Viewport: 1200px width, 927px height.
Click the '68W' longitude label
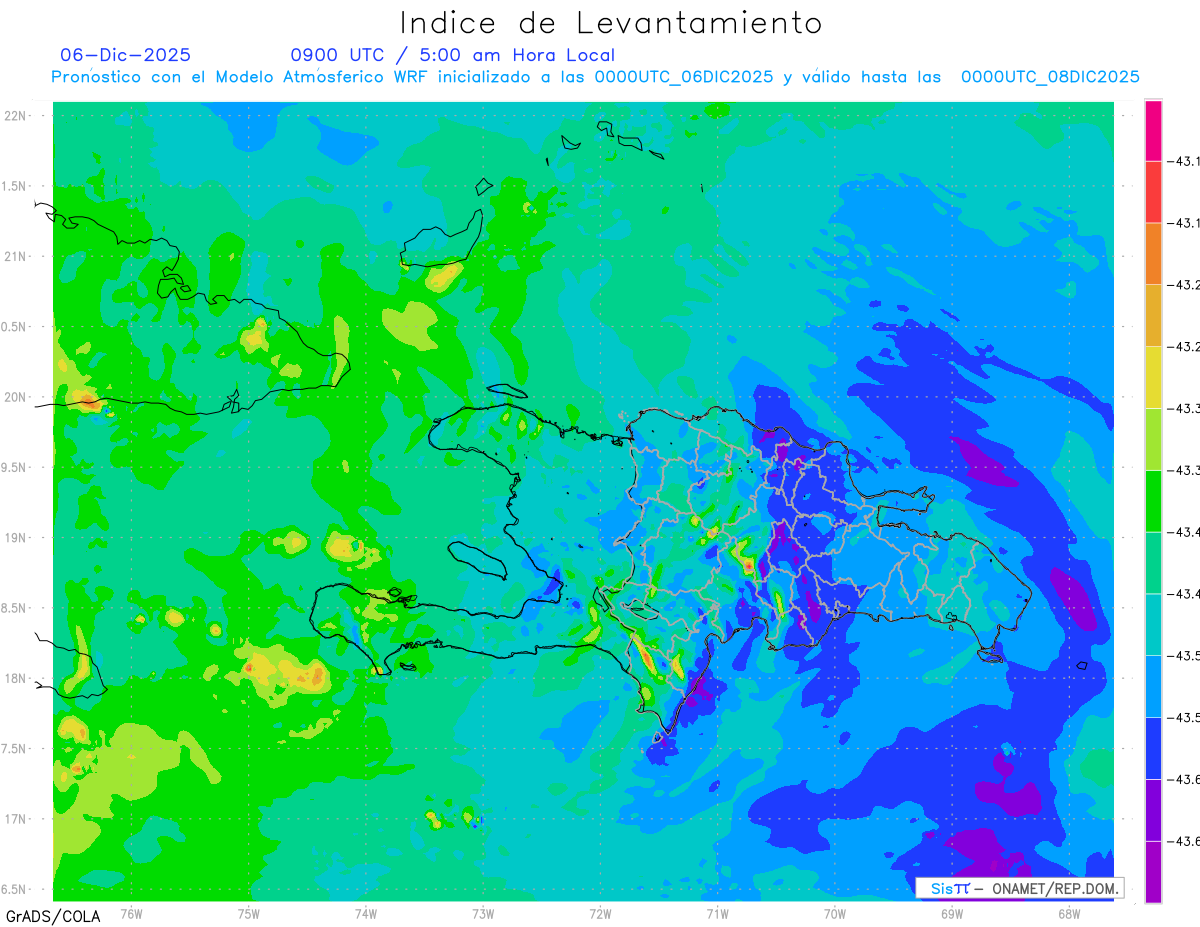click(1069, 913)
